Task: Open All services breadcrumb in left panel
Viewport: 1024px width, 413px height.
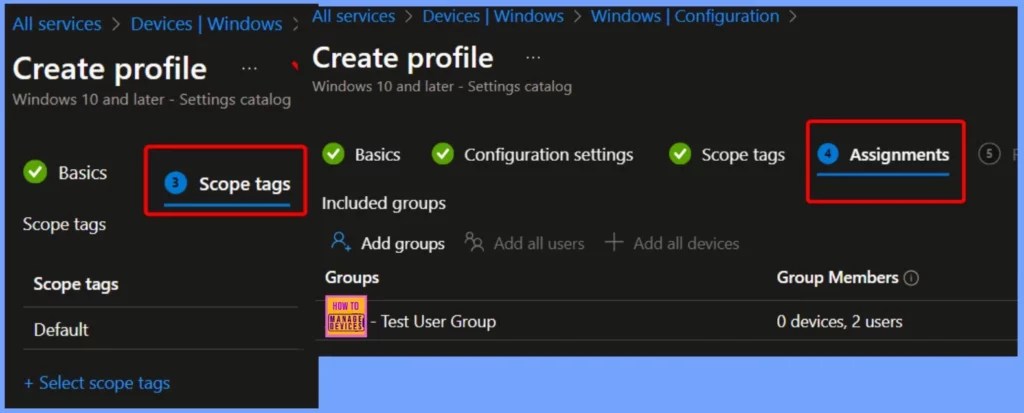Action: click(57, 24)
